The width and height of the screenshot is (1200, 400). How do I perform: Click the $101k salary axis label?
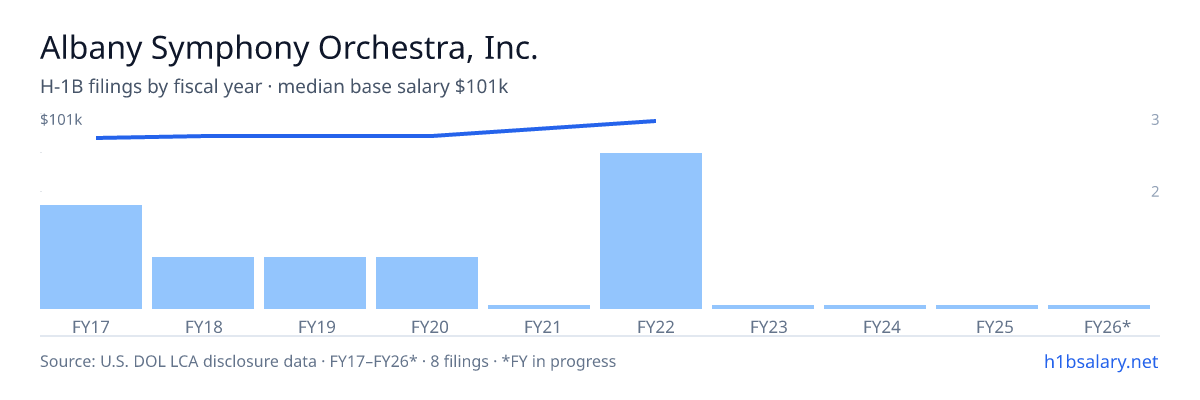61,120
